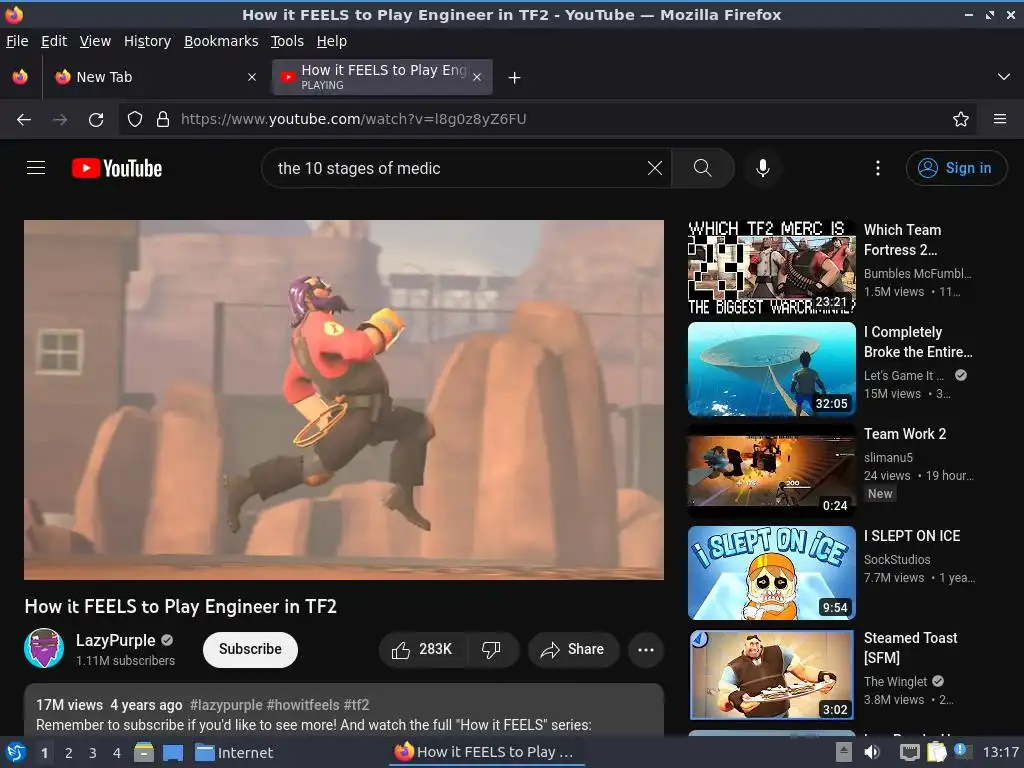Open the Bookmarks menu
The width and height of the screenshot is (1024, 768).
coord(221,41)
